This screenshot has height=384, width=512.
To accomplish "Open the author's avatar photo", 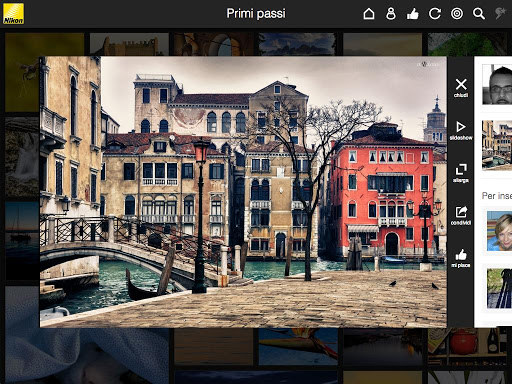I will point(497,85).
